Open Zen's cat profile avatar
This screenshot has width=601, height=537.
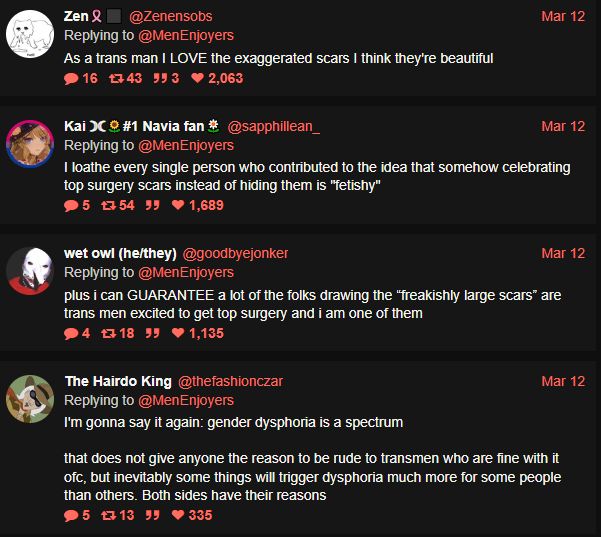click(30, 36)
